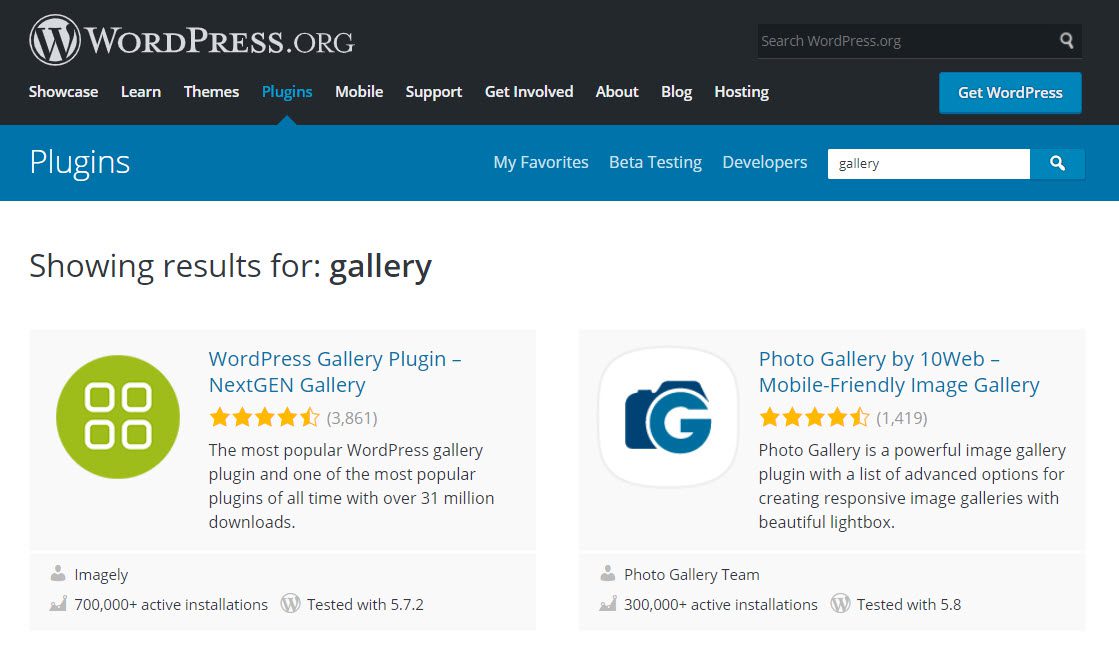Click the person icon next to Photo Gallery Team
Screen dimensions: 1119x646
(x=608, y=574)
